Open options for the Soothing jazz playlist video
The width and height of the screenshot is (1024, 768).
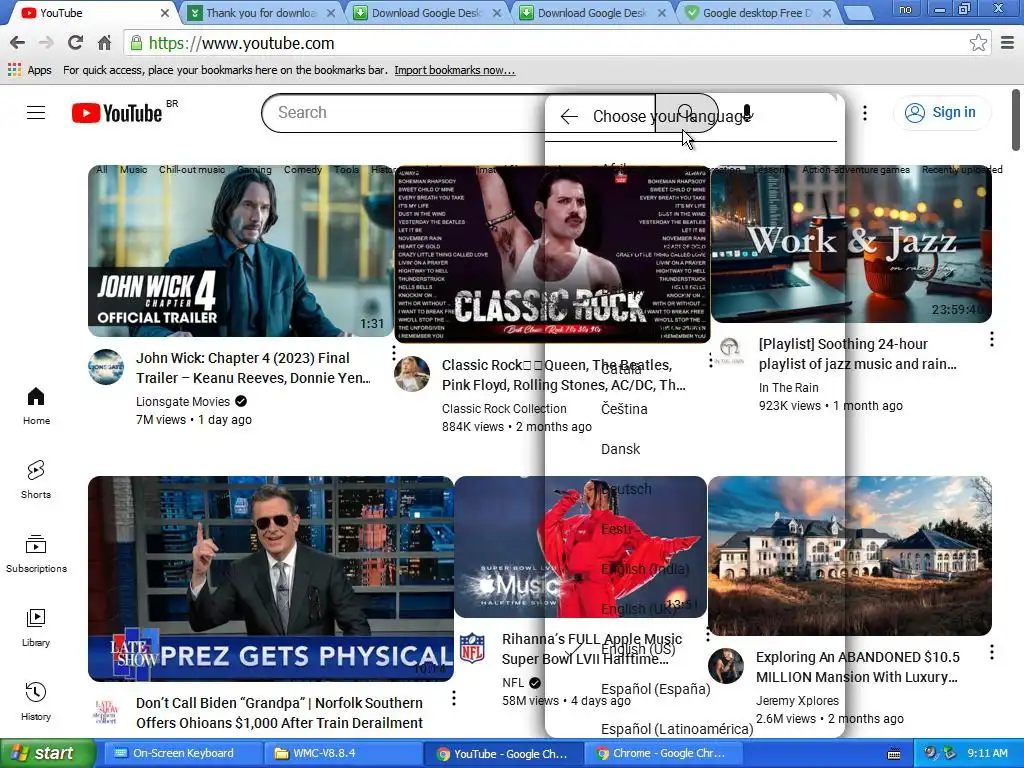click(x=991, y=339)
